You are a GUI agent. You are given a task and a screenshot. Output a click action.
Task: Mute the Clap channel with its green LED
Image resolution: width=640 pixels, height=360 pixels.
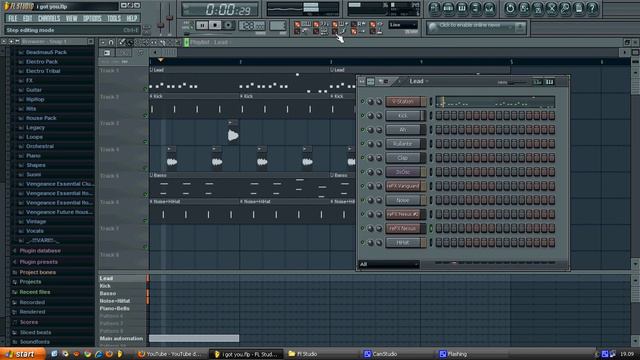362,158
